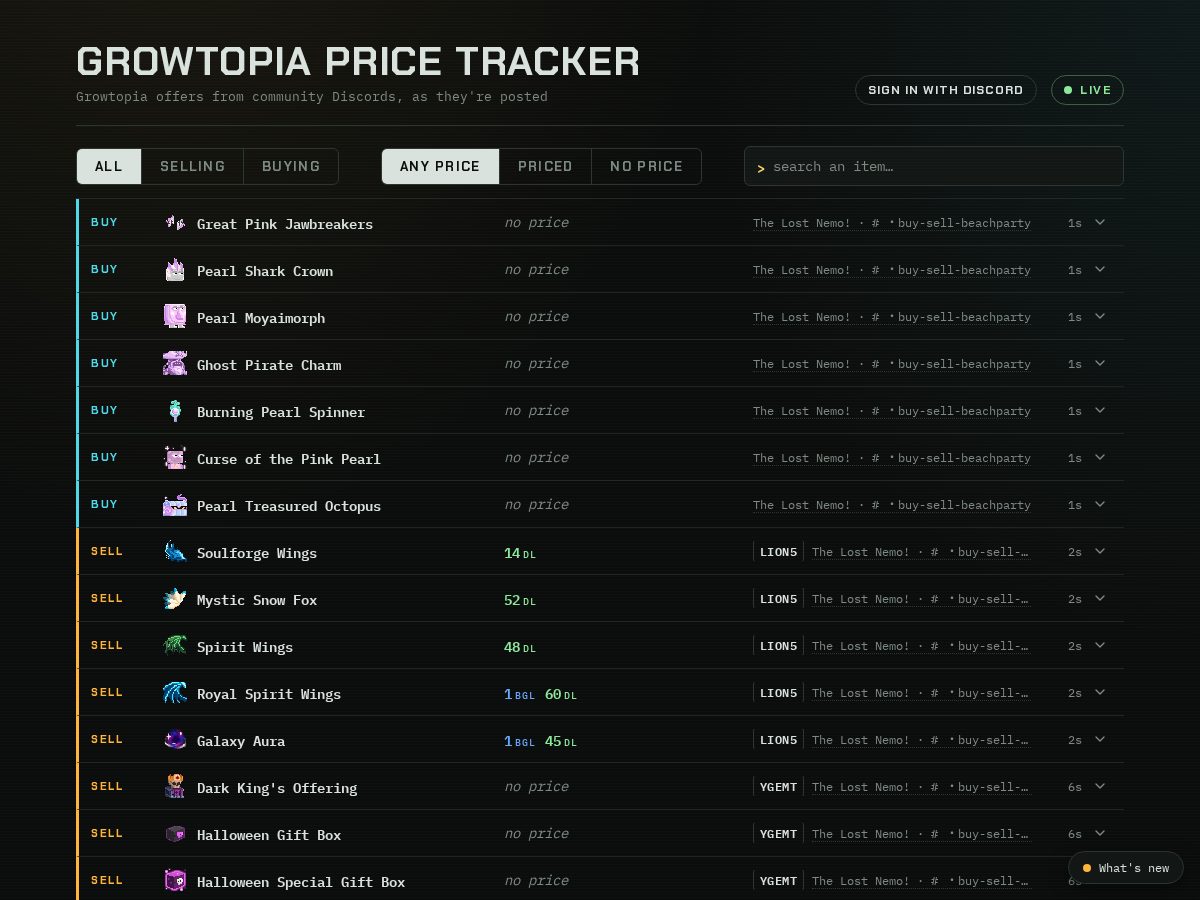This screenshot has width=1200, height=900.
Task: Expand the Burning Pearl Spinner row chevron
Action: click(x=1100, y=410)
